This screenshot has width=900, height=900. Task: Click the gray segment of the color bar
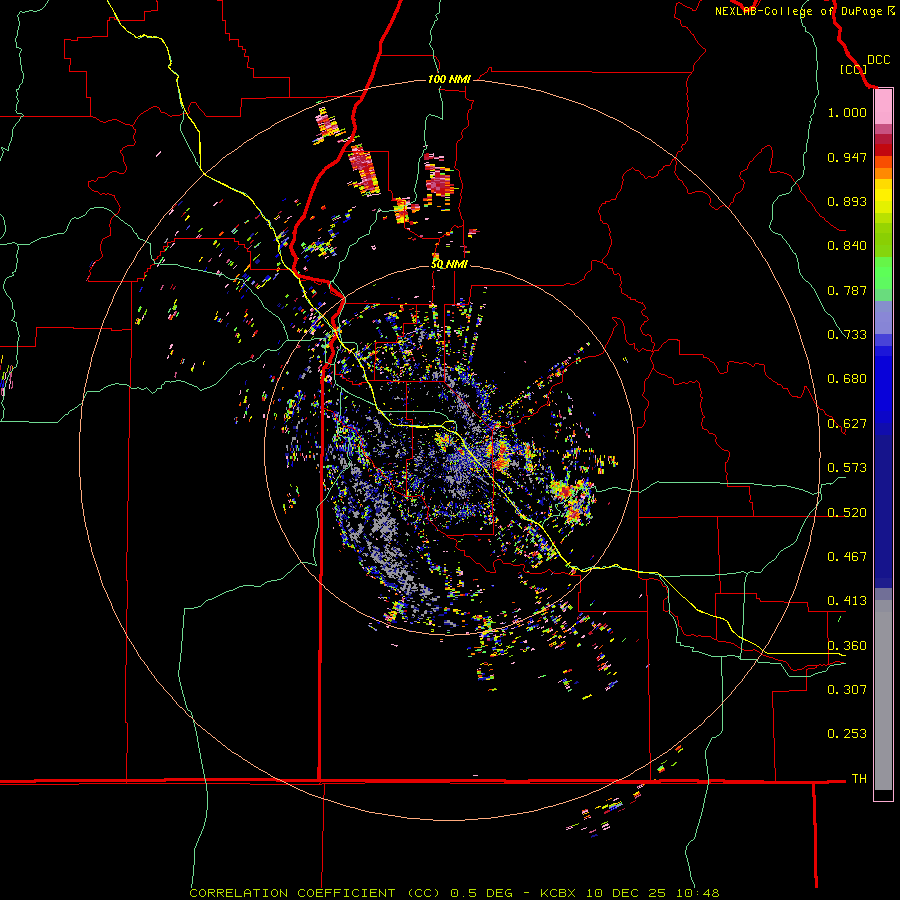coord(883,695)
